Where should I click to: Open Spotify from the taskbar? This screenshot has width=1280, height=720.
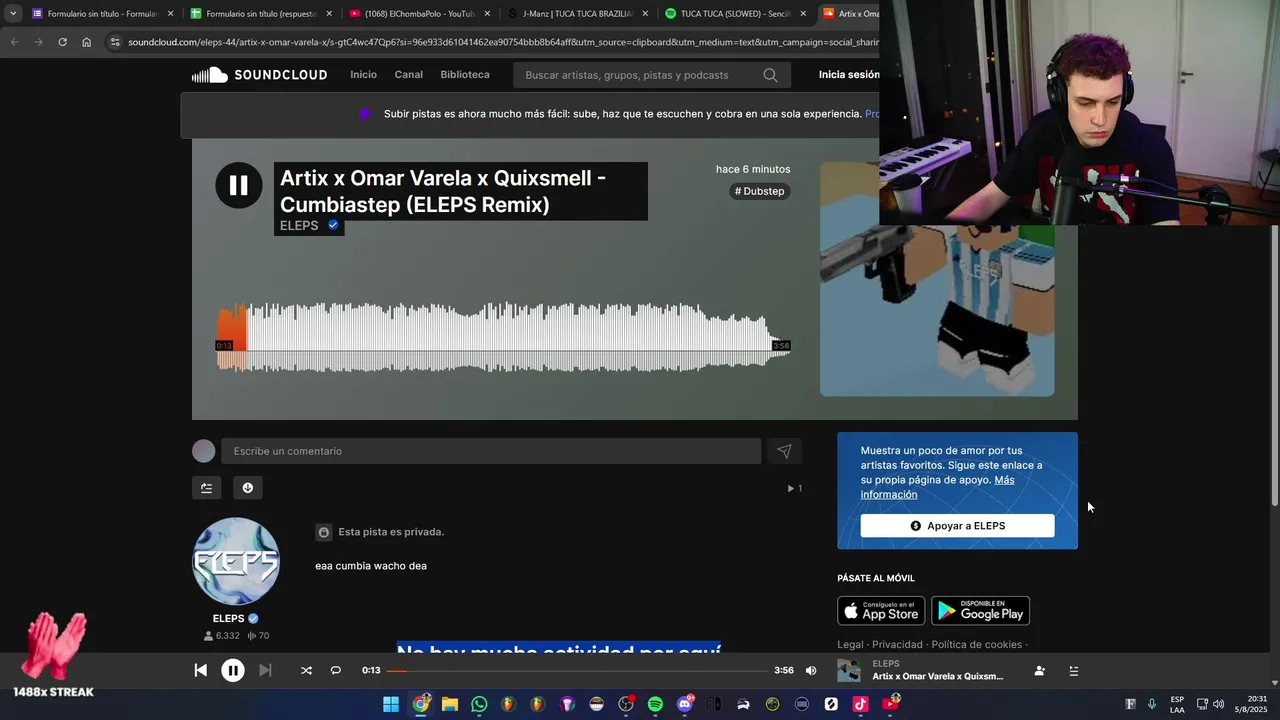655,704
